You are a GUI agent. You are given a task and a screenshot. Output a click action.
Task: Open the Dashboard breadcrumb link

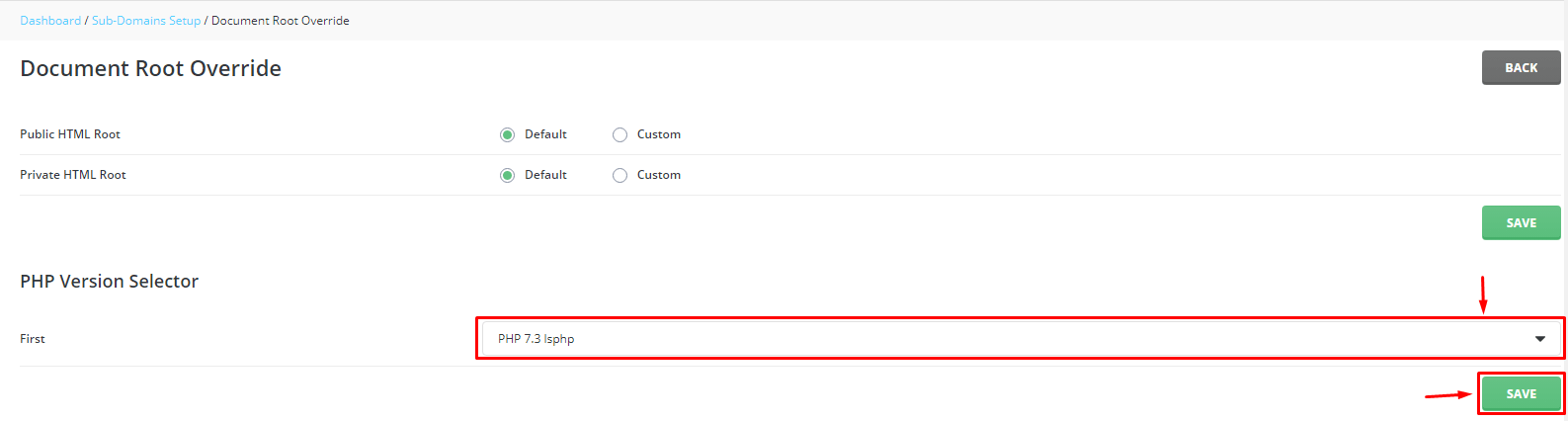[x=50, y=21]
